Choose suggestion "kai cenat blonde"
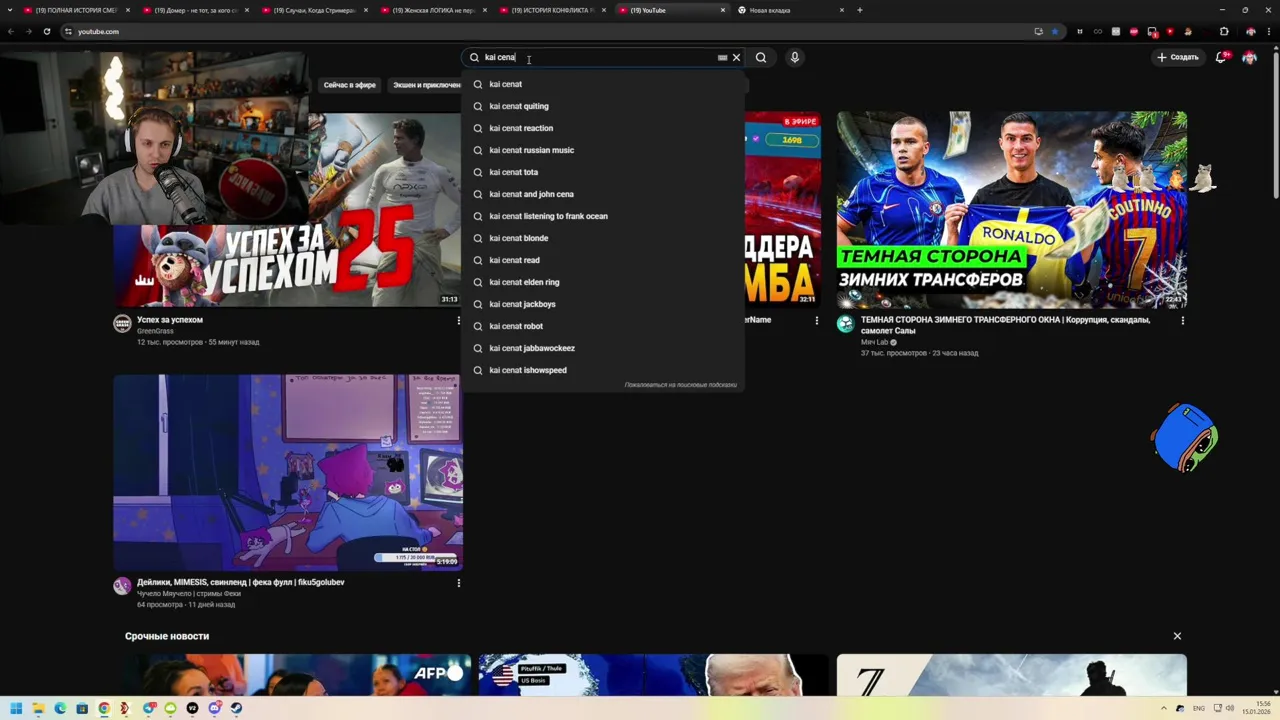This screenshot has height=720, width=1280. point(603,238)
